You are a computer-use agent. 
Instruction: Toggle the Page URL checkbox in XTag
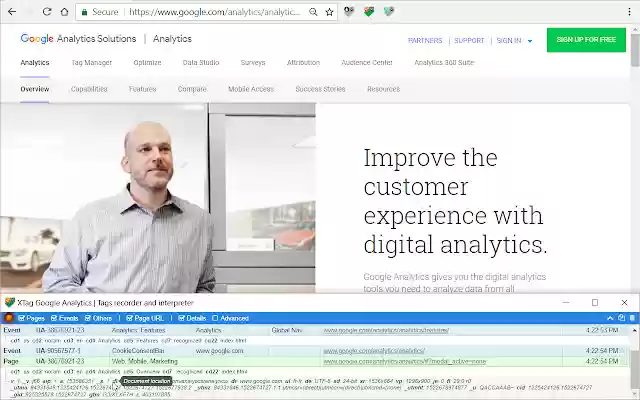[129, 318]
